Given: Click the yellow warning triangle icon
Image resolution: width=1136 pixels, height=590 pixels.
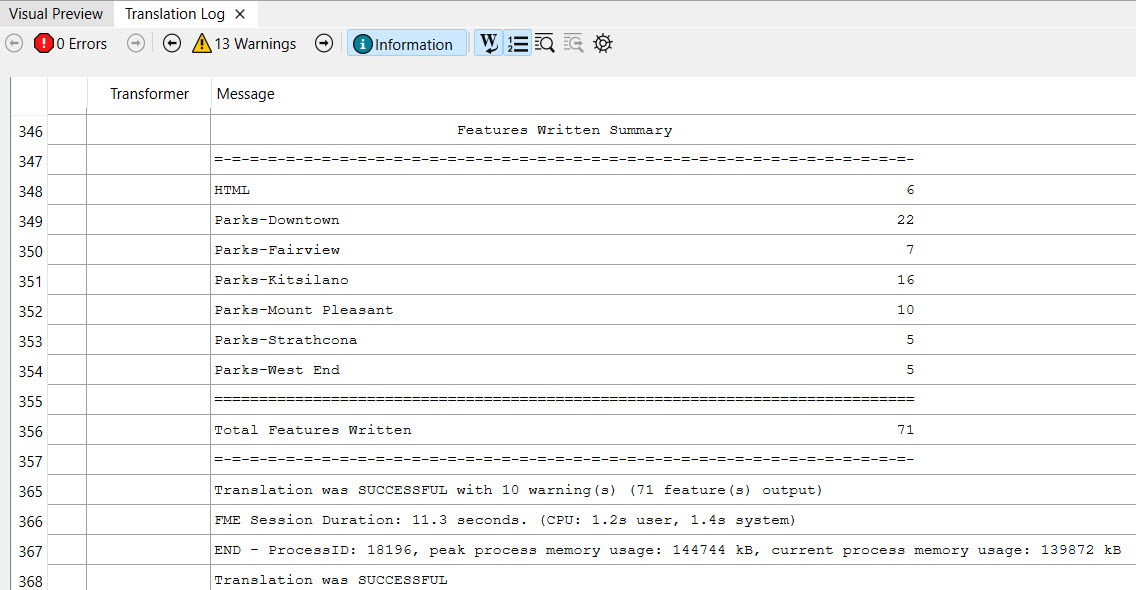Looking at the screenshot, I should [202, 44].
